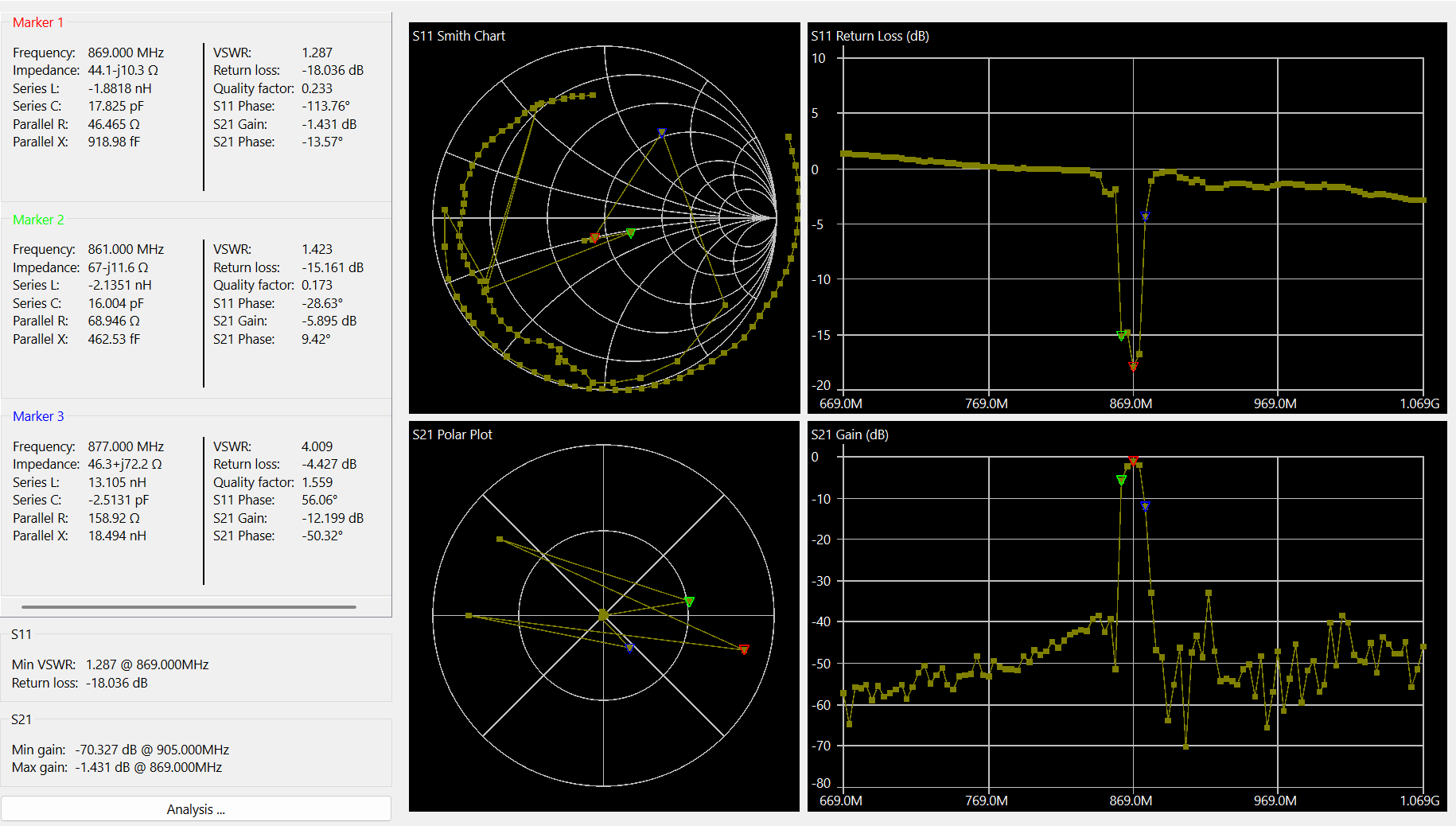Viewport: 1456px width, 826px height.
Task: Click Marker 3 VSWR value 4.009
Action: [317, 446]
